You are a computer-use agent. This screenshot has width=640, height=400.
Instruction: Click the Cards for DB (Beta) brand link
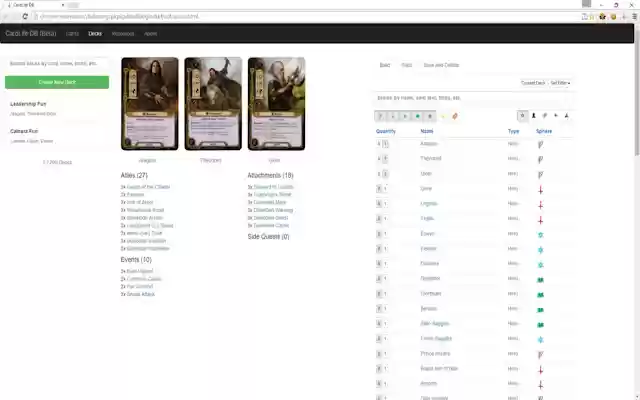[x=31, y=33]
